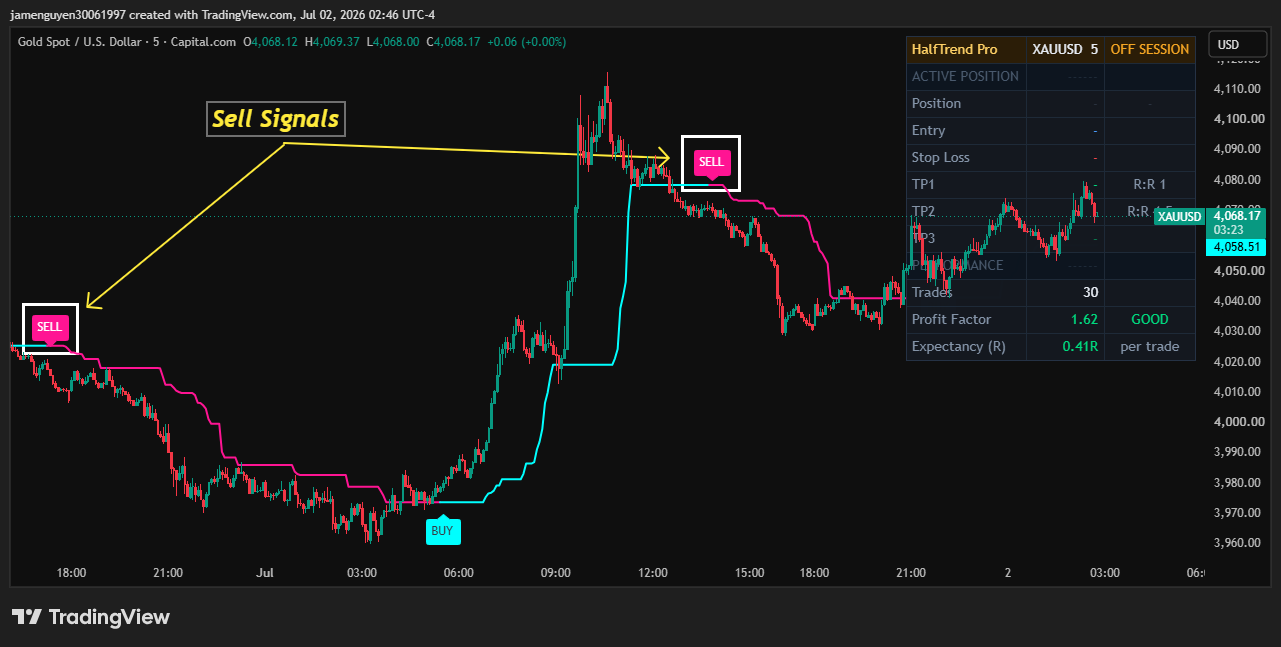Click the 4,100.00 price axis label
1281x647 pixels.
(x=1239, y=119)
